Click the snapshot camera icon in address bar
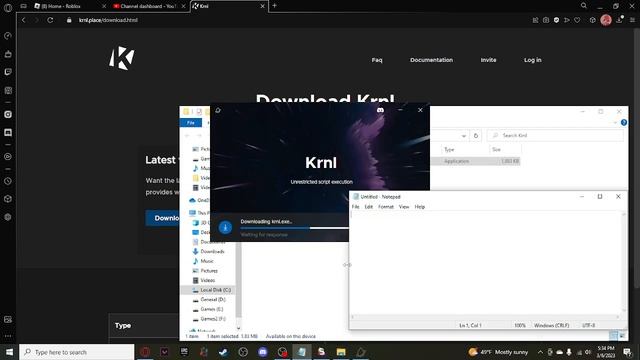The height and width of the screenshot is (360, 640). point(546,20)
